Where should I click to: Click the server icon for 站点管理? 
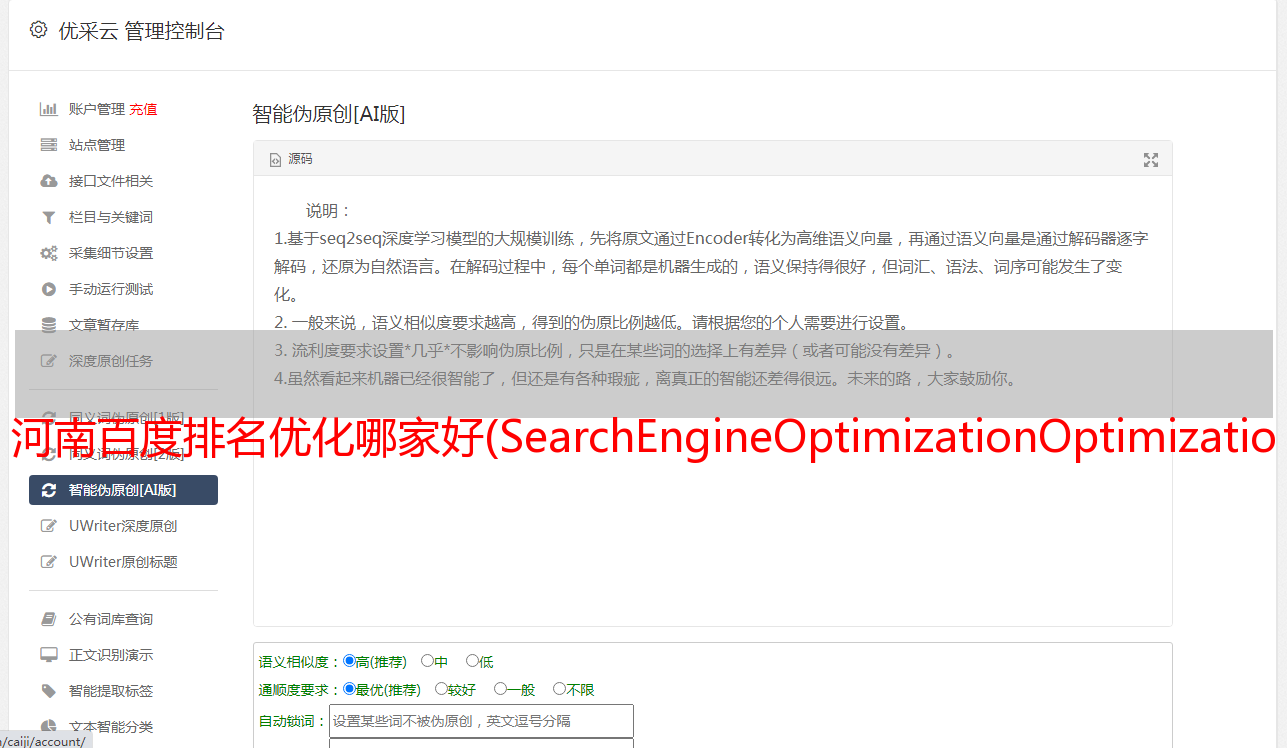(x=48, y=145)
